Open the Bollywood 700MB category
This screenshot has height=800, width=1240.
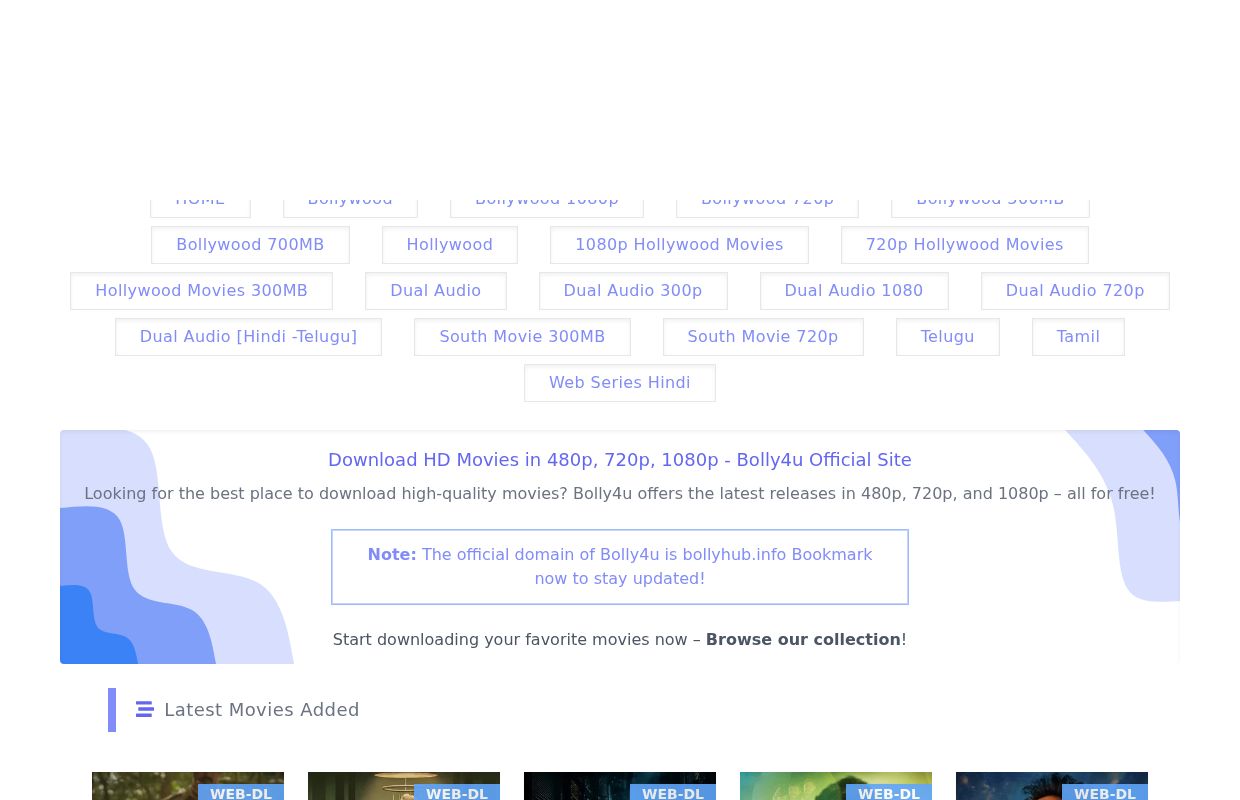coord(250,245)
